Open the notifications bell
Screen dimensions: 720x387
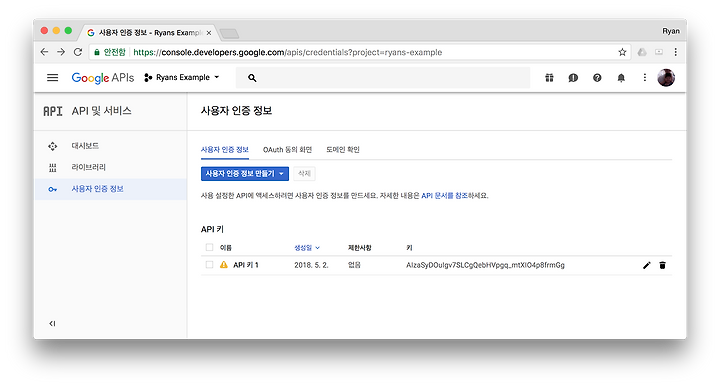[621, 78]
